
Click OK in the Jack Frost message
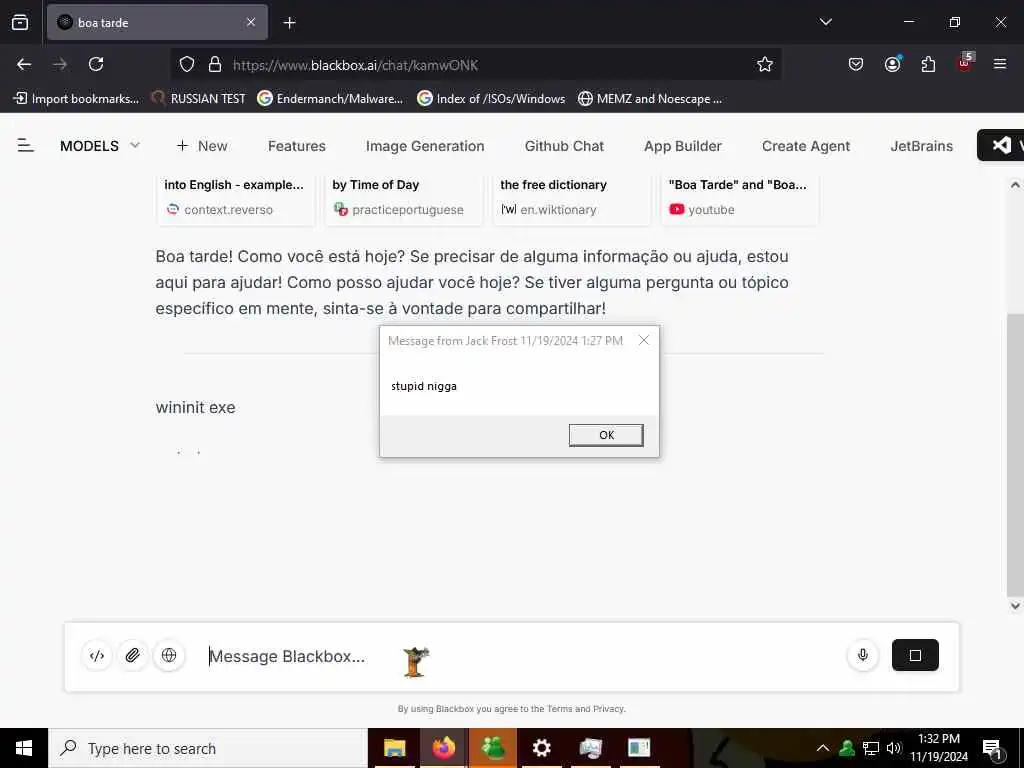(x=606, y=435)
